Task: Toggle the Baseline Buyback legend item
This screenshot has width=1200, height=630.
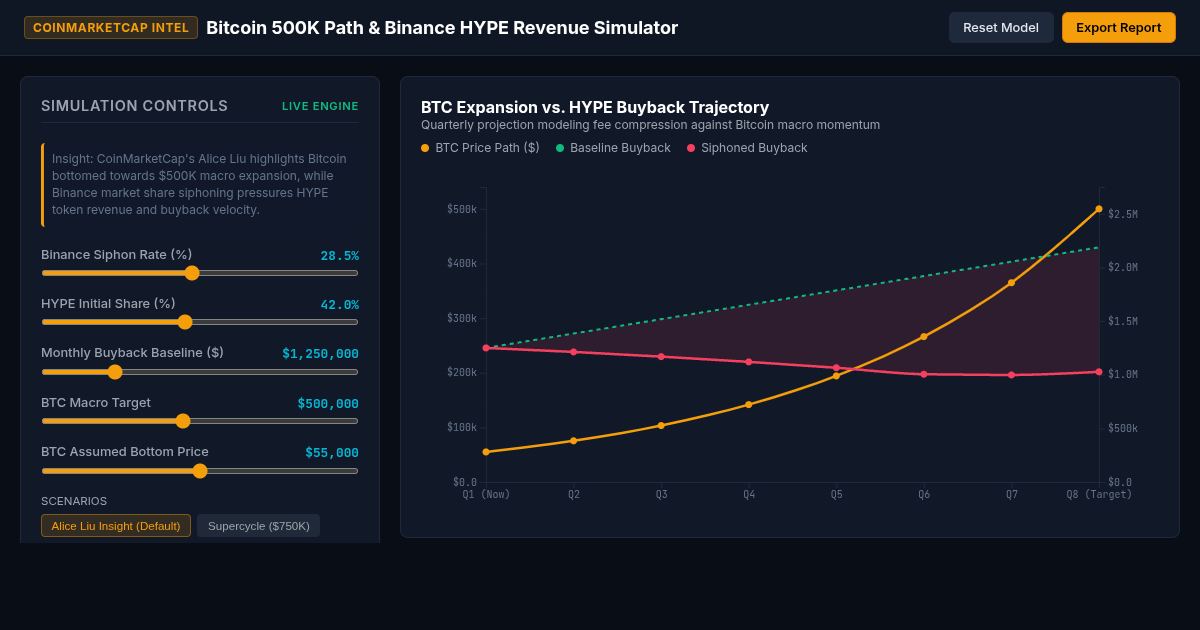Action: tap(613, 148)
